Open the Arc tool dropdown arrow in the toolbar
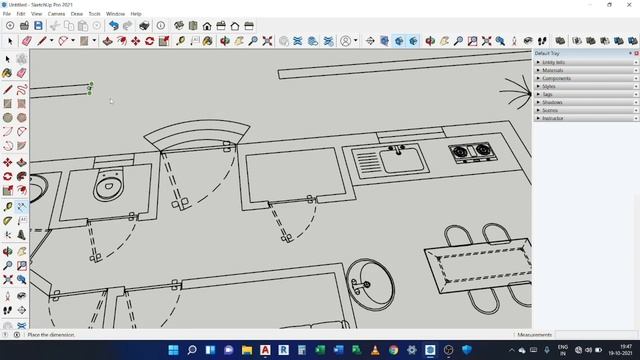The image size is (640, 360). (x=73, y=41)
